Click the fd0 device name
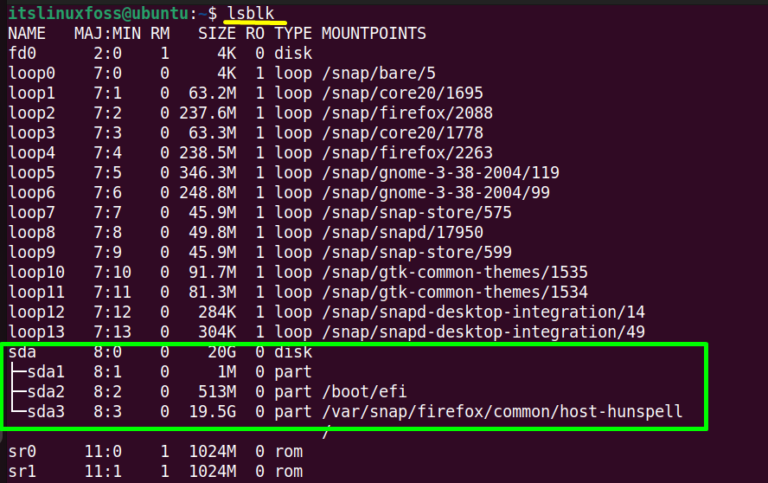This screenshot has width=768, height=483. [x=22, y=53]
